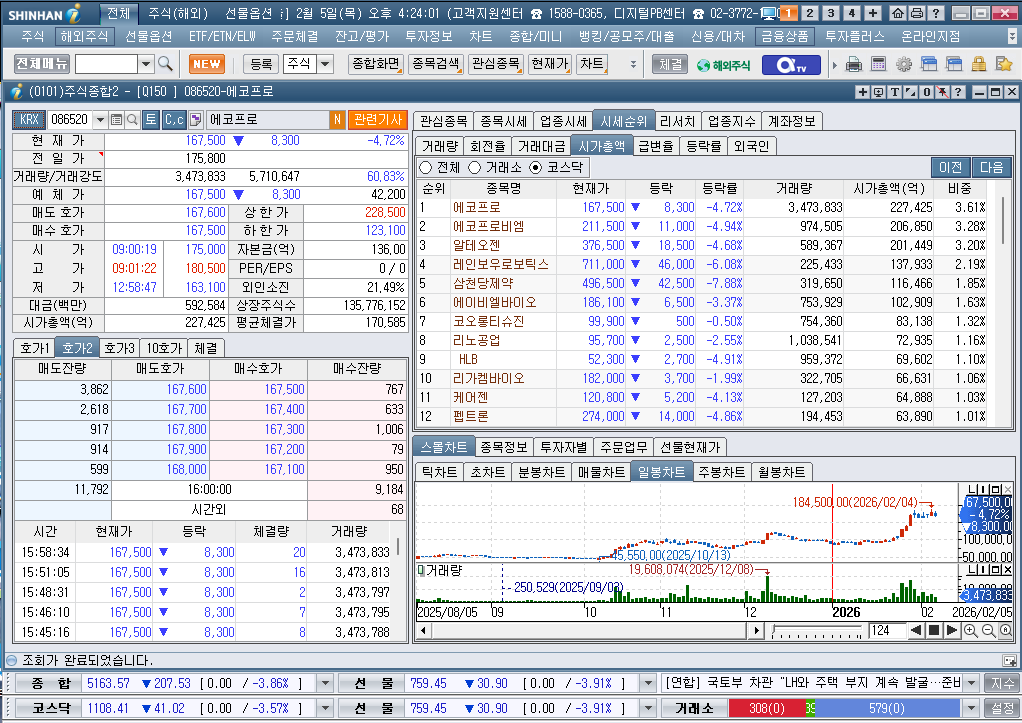
Task: Click the first cascade windows icon
Action: coord(929,64)
